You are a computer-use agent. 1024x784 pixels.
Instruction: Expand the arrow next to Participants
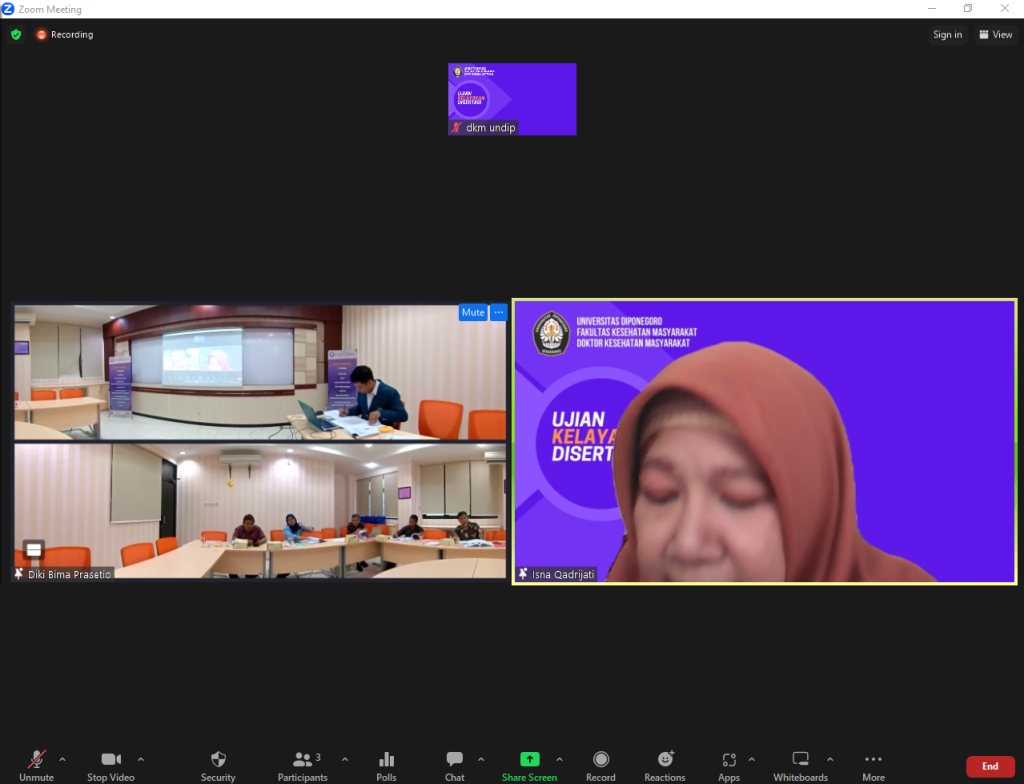345,759
